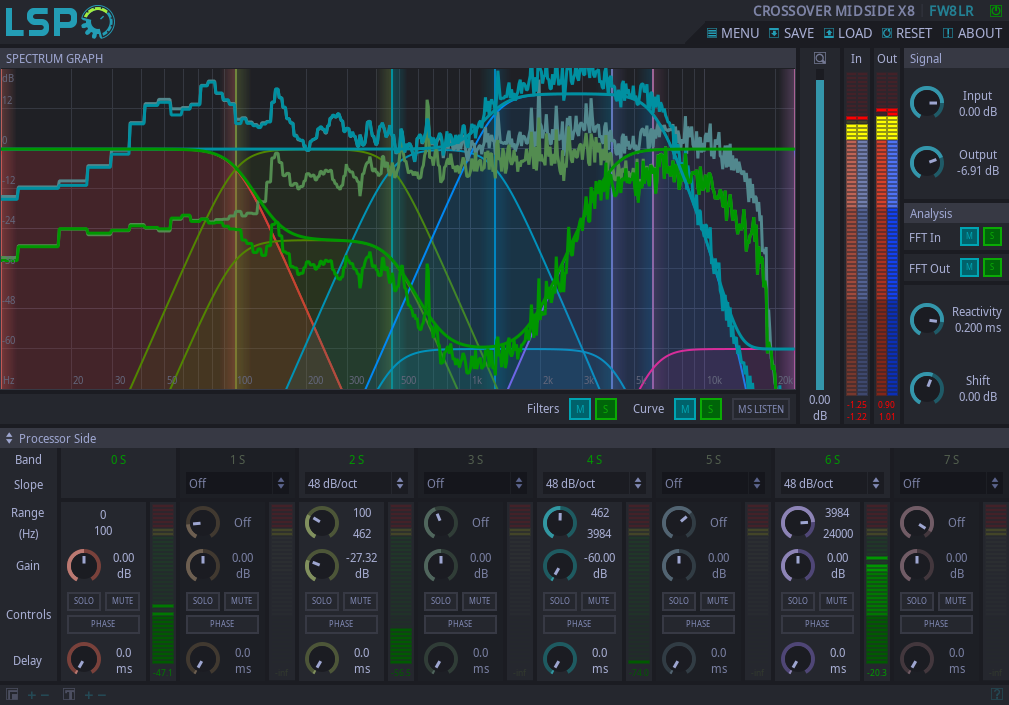Click the UI scaling window icon in bottom bar
Screen dimensions: 1009x705
coord(12,695)
